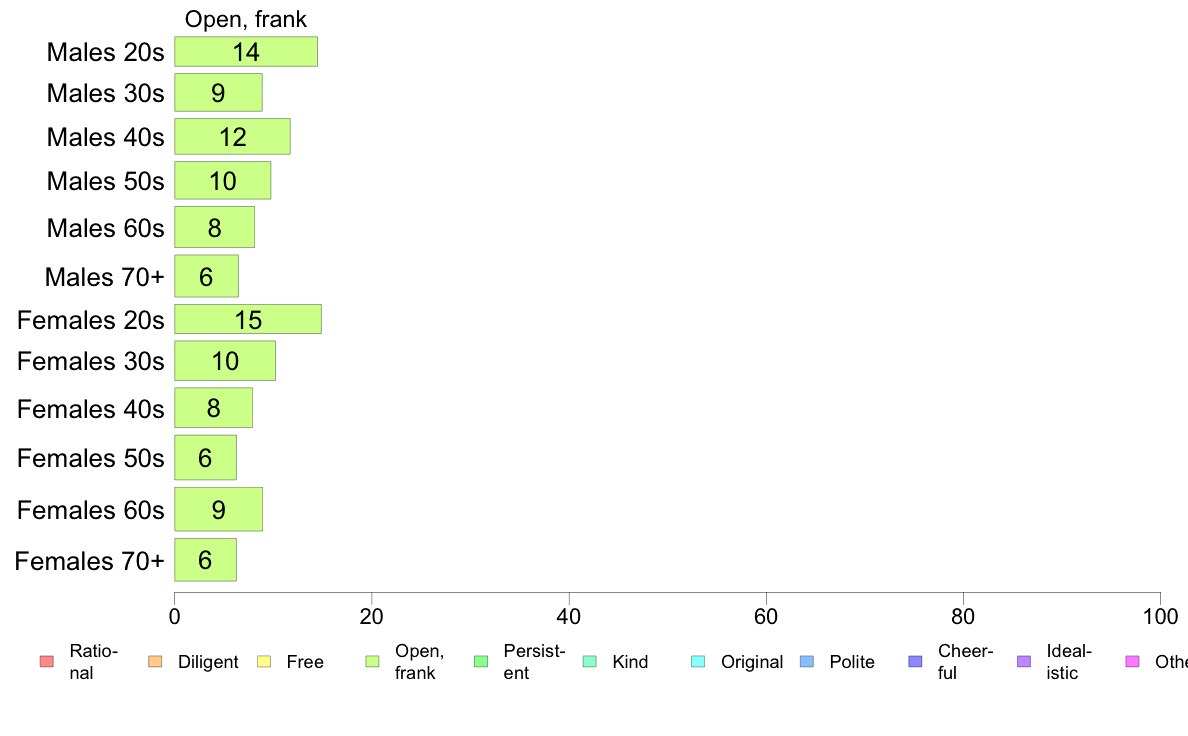
Task: Click the Diligent legend color swatch
Action: [x=155, y=662]
